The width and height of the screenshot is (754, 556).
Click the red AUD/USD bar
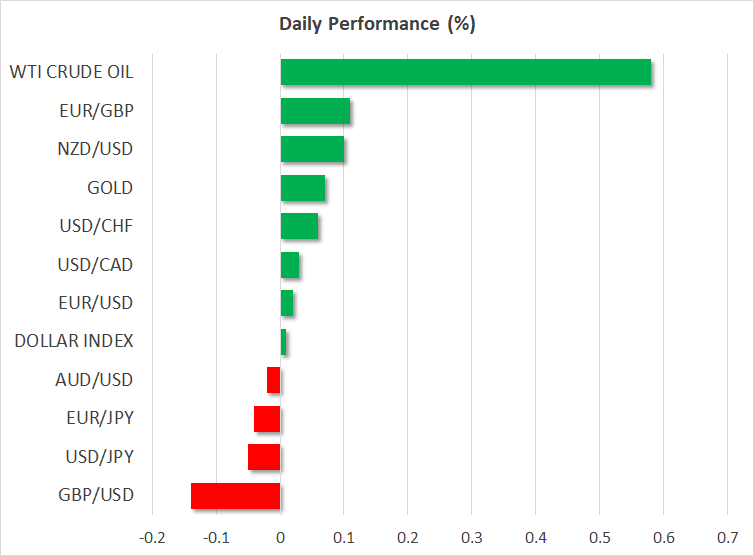coord(274,380)
